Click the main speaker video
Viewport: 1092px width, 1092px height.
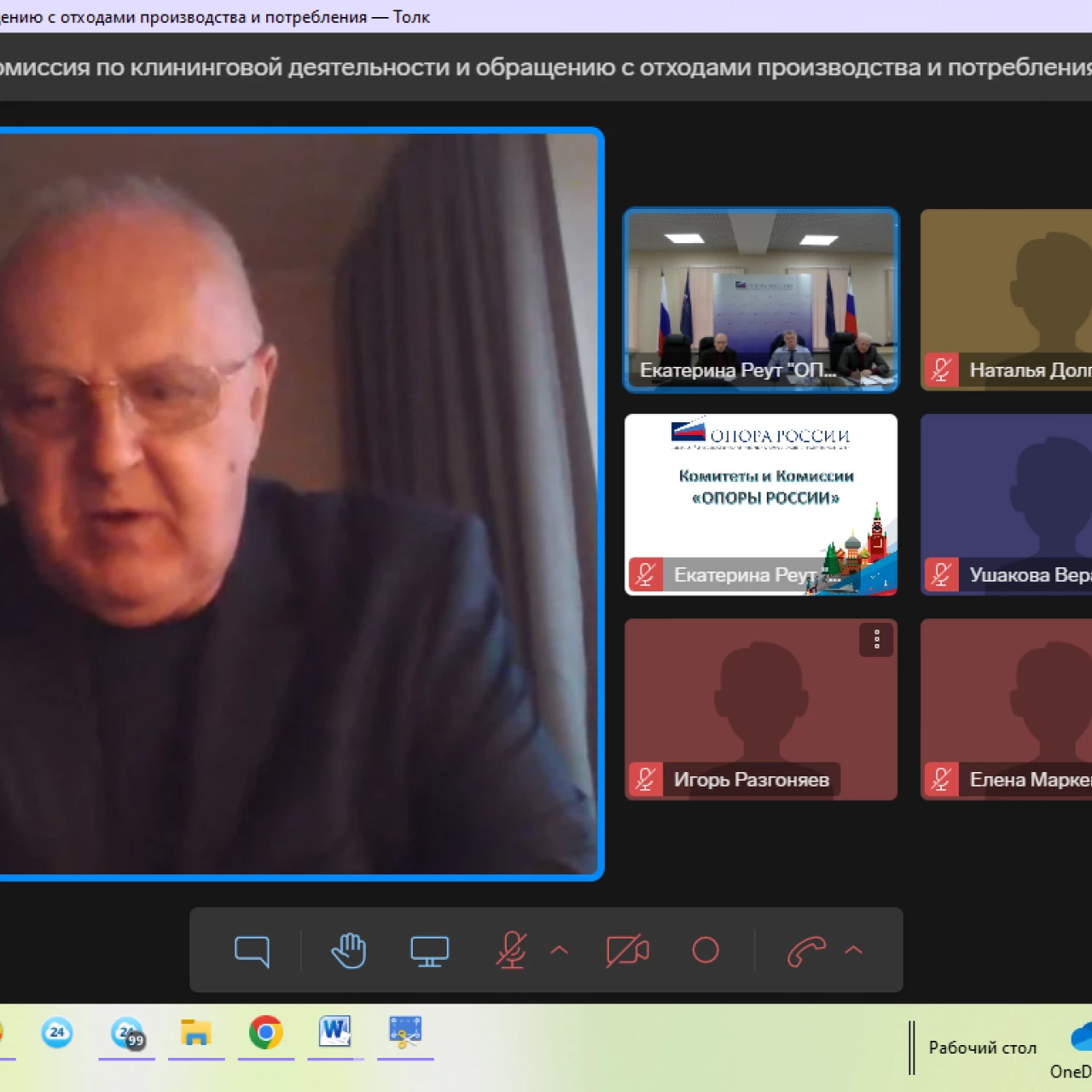point(300,503)
